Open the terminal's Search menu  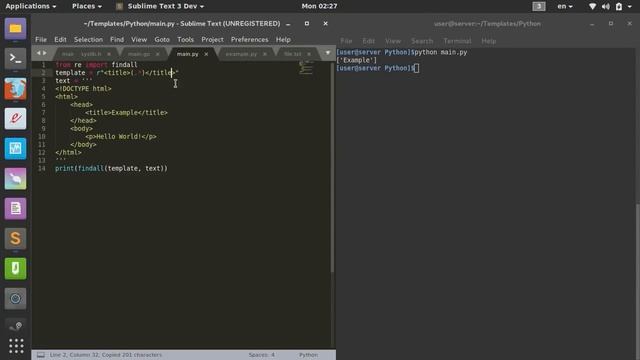[x=422, y=41]
